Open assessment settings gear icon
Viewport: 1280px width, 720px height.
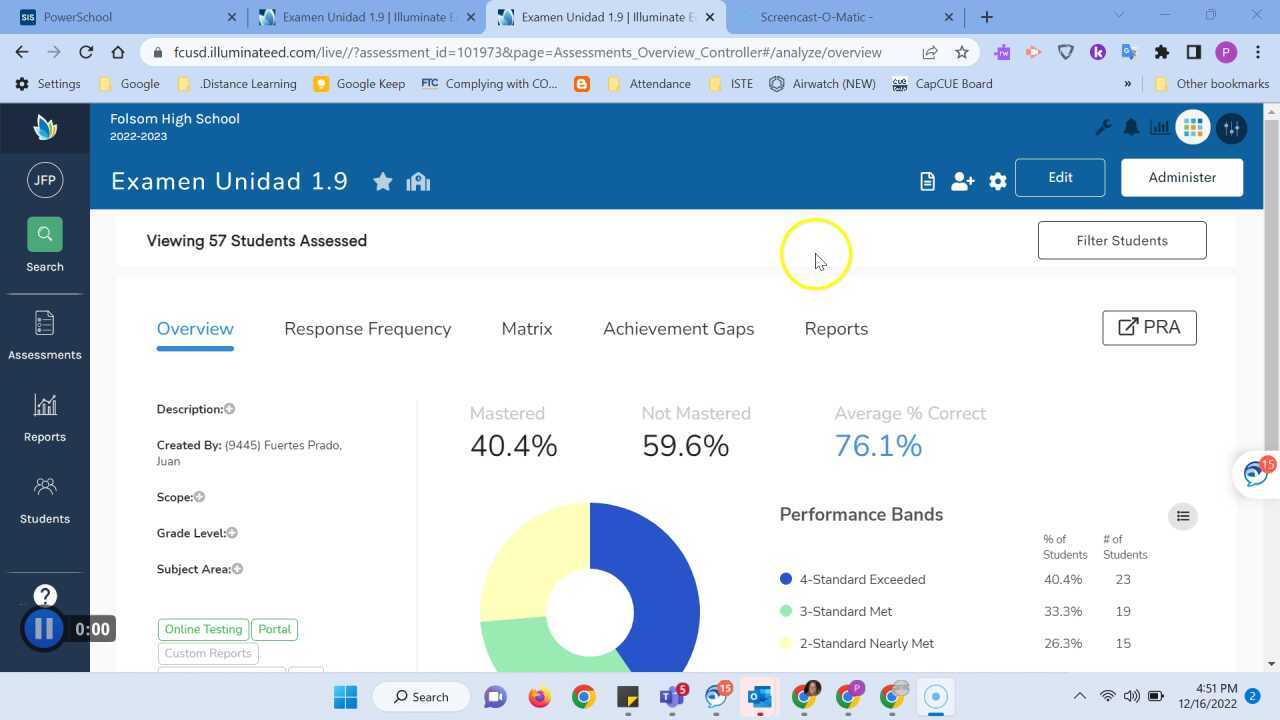997,181
